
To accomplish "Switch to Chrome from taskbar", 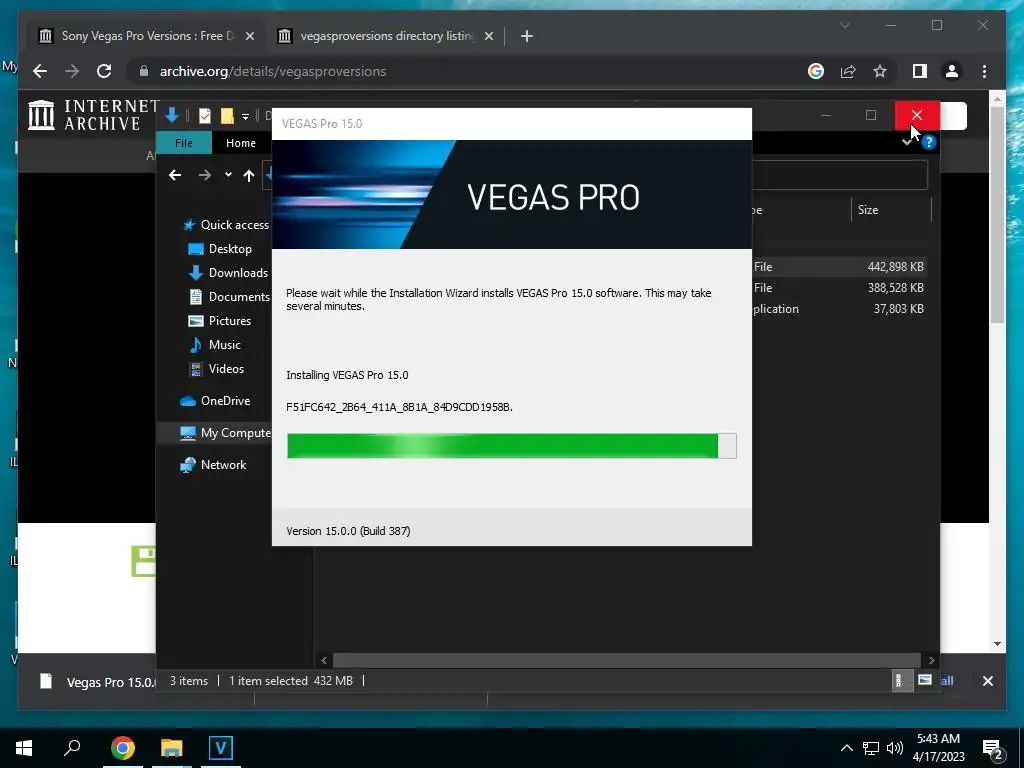I will [122, 748].
